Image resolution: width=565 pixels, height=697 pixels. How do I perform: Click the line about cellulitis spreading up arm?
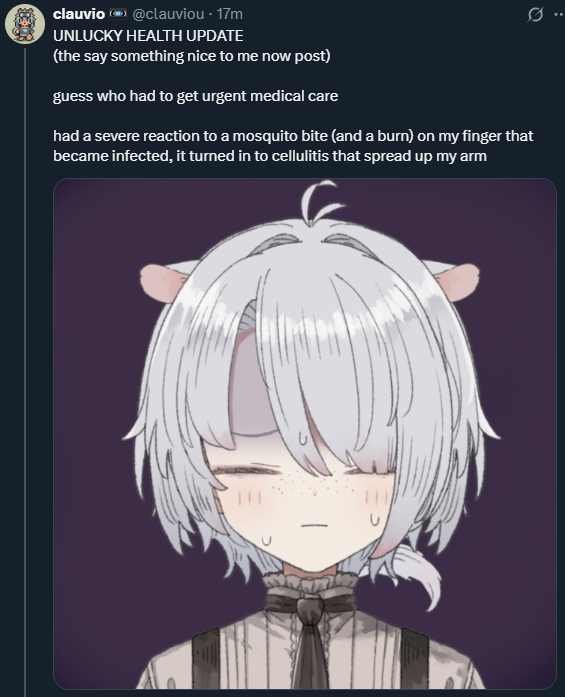[x=270, y=156]
